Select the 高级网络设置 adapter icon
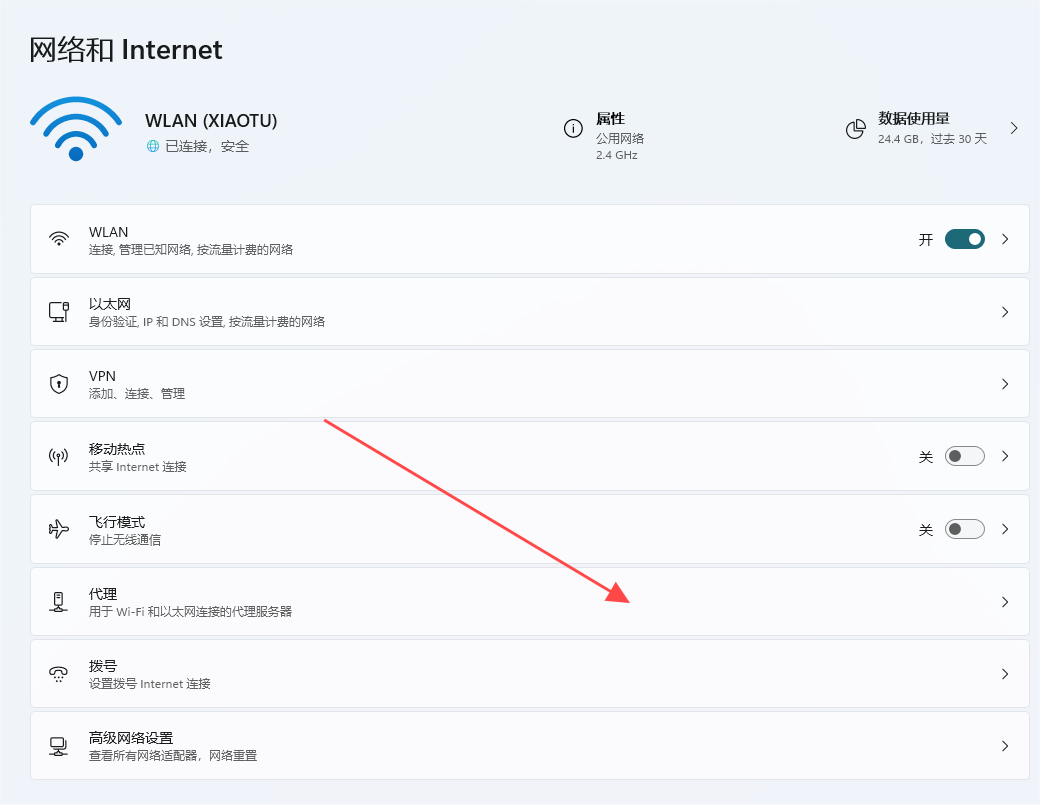The height and width of the screenshot is (805, 1040). 59,746
